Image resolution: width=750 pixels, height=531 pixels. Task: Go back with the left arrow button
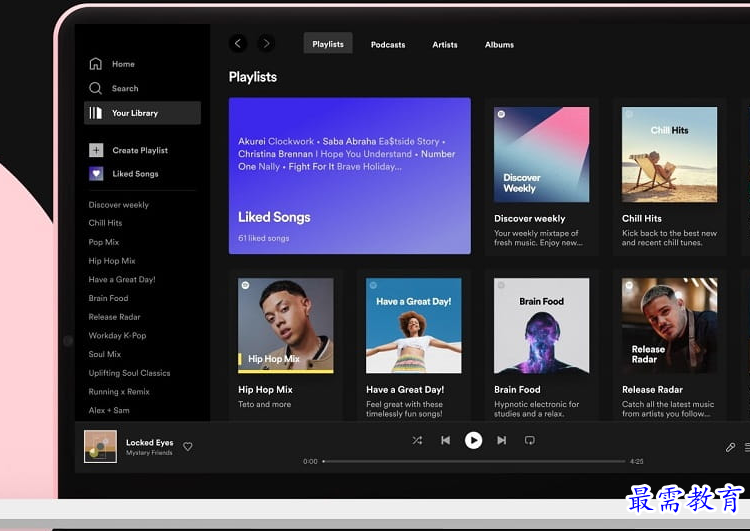point(238,44)
